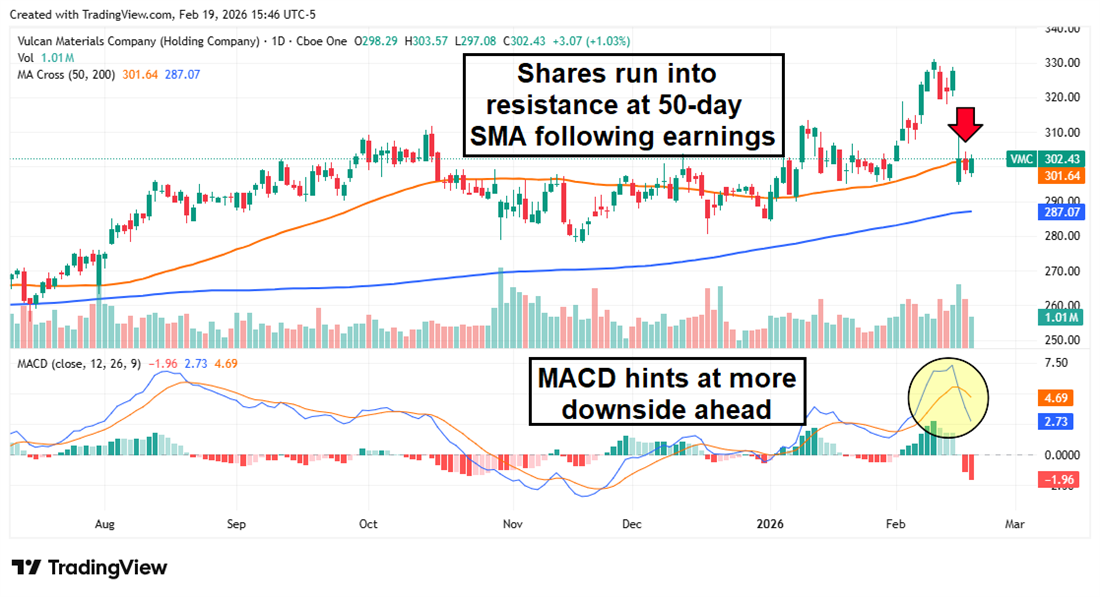The image size is (1100, 597).
Task: Click the 2026 label on the time axis
Action: (771, 524)
